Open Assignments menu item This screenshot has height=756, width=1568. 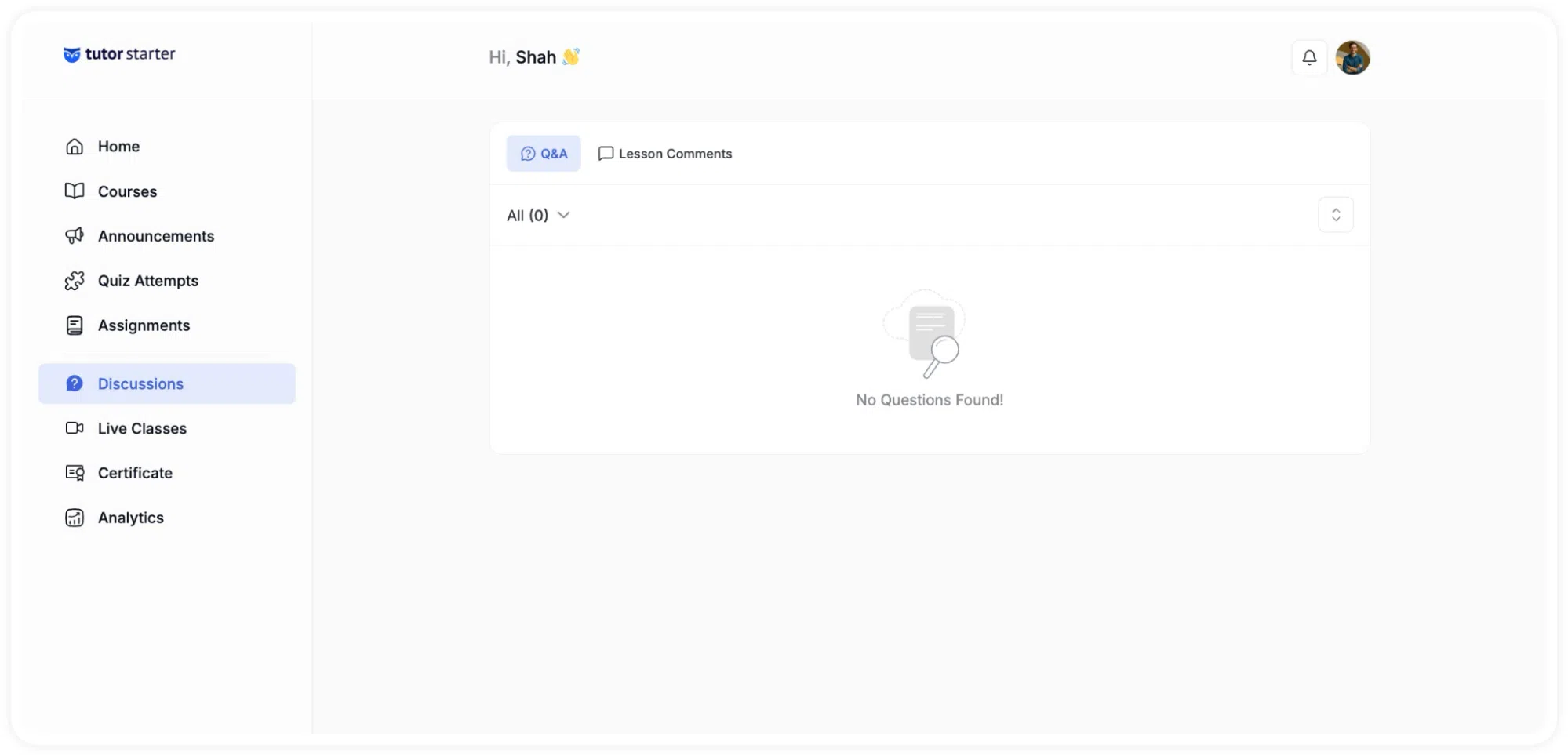click(167, 325)
